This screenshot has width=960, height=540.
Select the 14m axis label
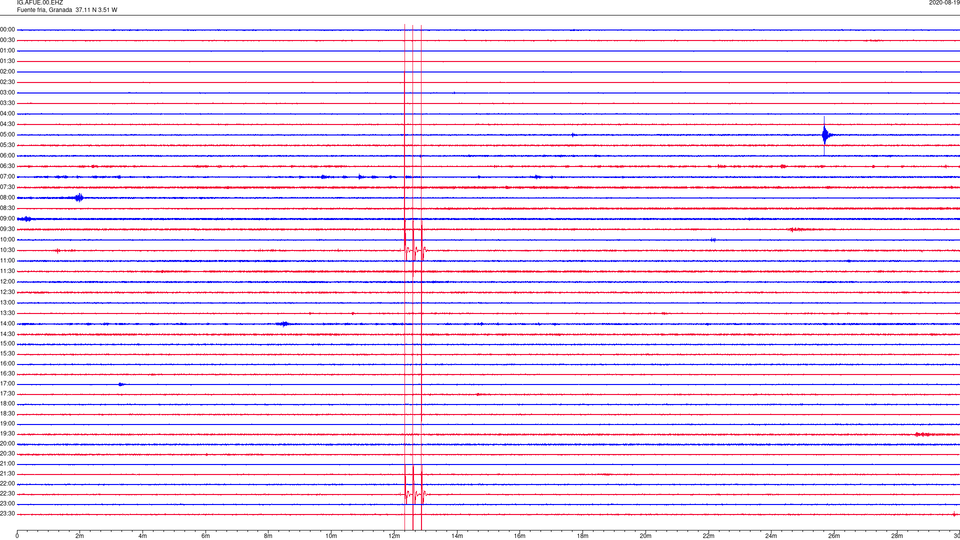coord(457,536)
